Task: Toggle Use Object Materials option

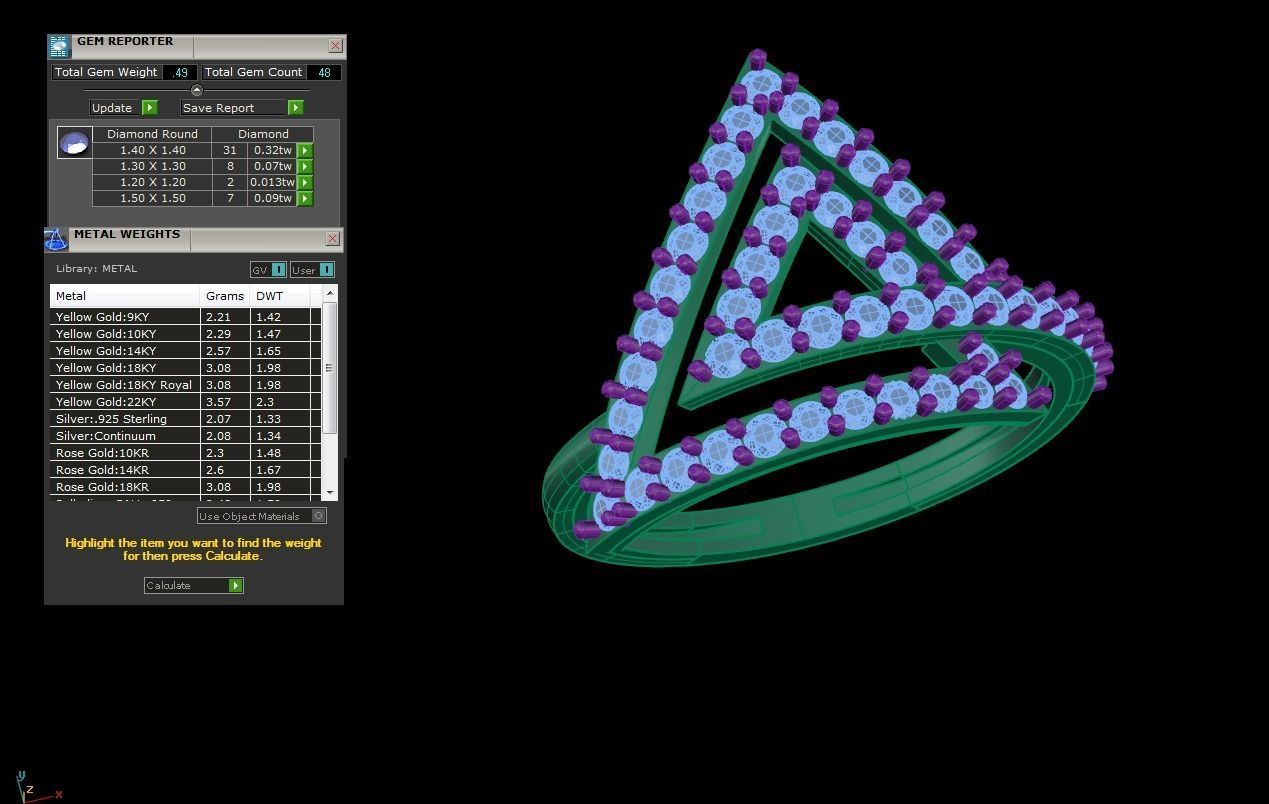Action: point(319,516)
